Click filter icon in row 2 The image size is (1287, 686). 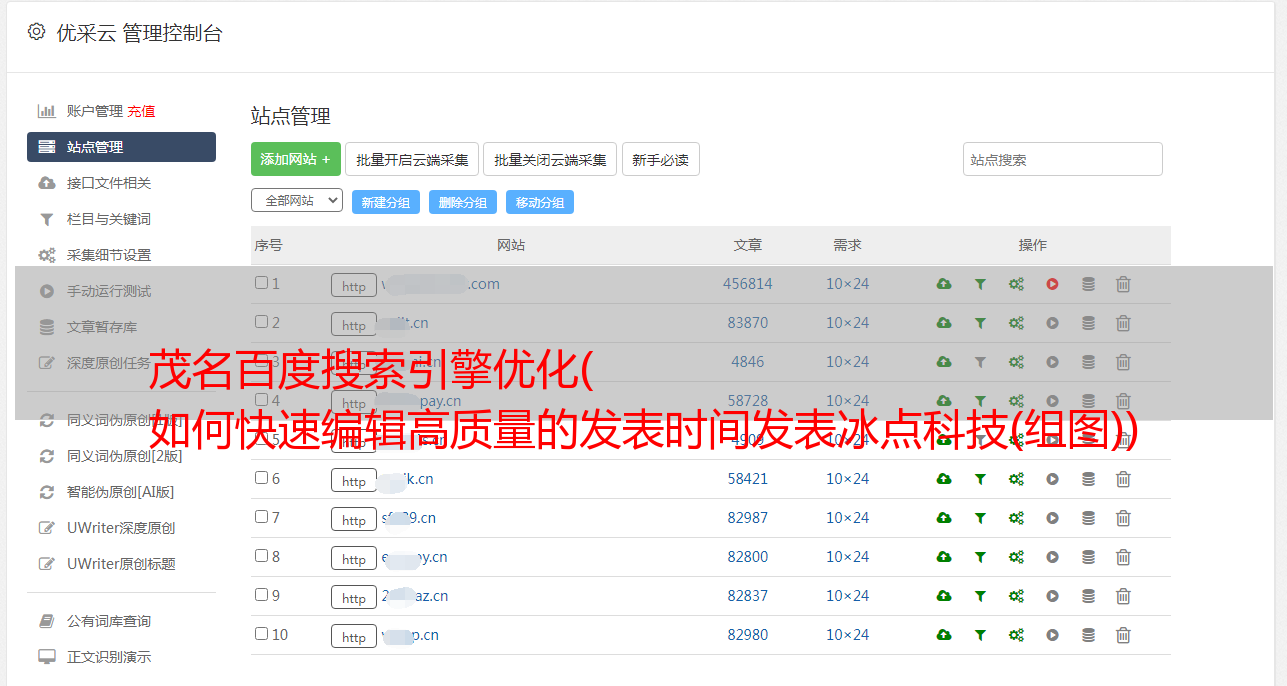pyautogui.click(x=980, y=323)
